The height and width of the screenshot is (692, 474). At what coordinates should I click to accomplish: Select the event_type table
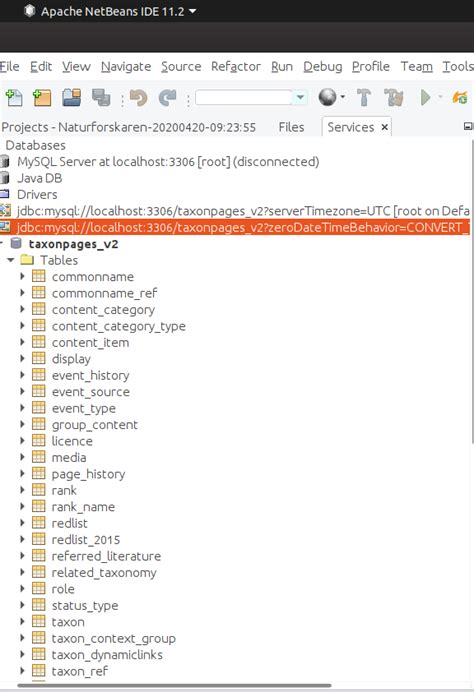tap(84, 408)
